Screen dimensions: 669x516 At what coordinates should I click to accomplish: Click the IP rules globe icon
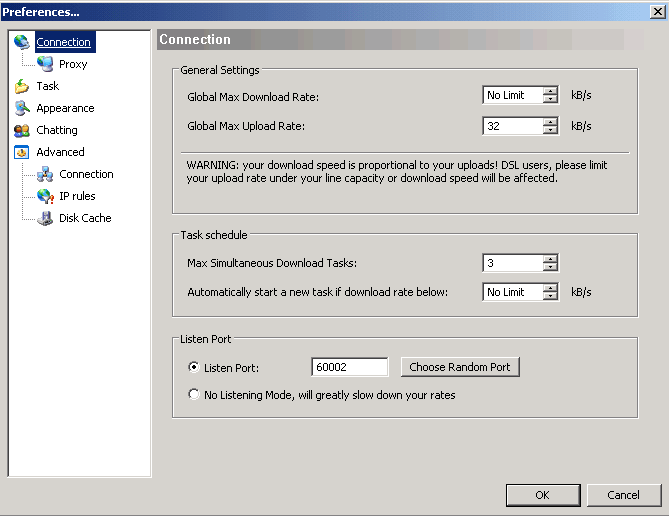click(x=45, y=196)
